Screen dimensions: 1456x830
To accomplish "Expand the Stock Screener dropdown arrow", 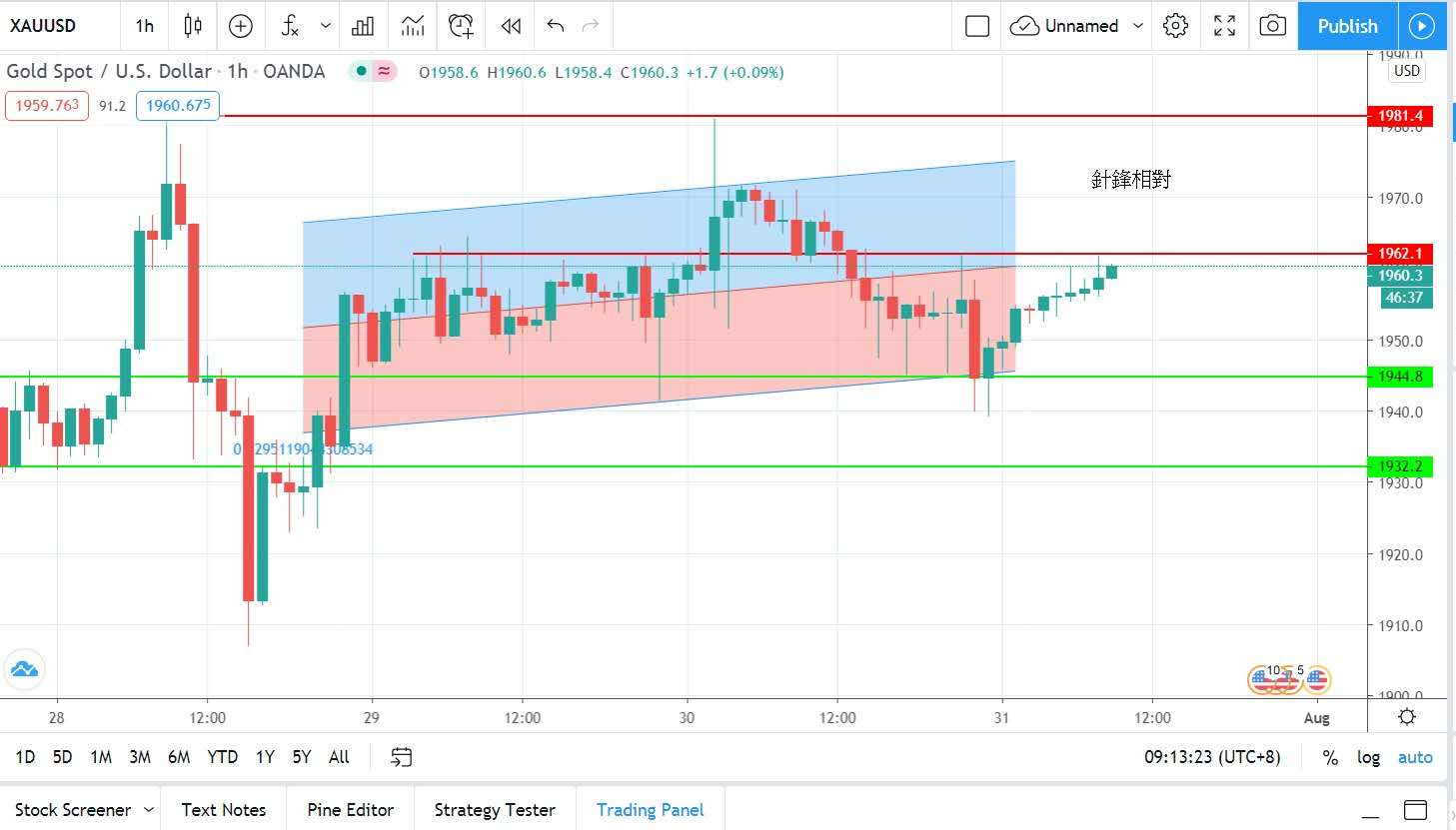I will (x=149, y=809).
